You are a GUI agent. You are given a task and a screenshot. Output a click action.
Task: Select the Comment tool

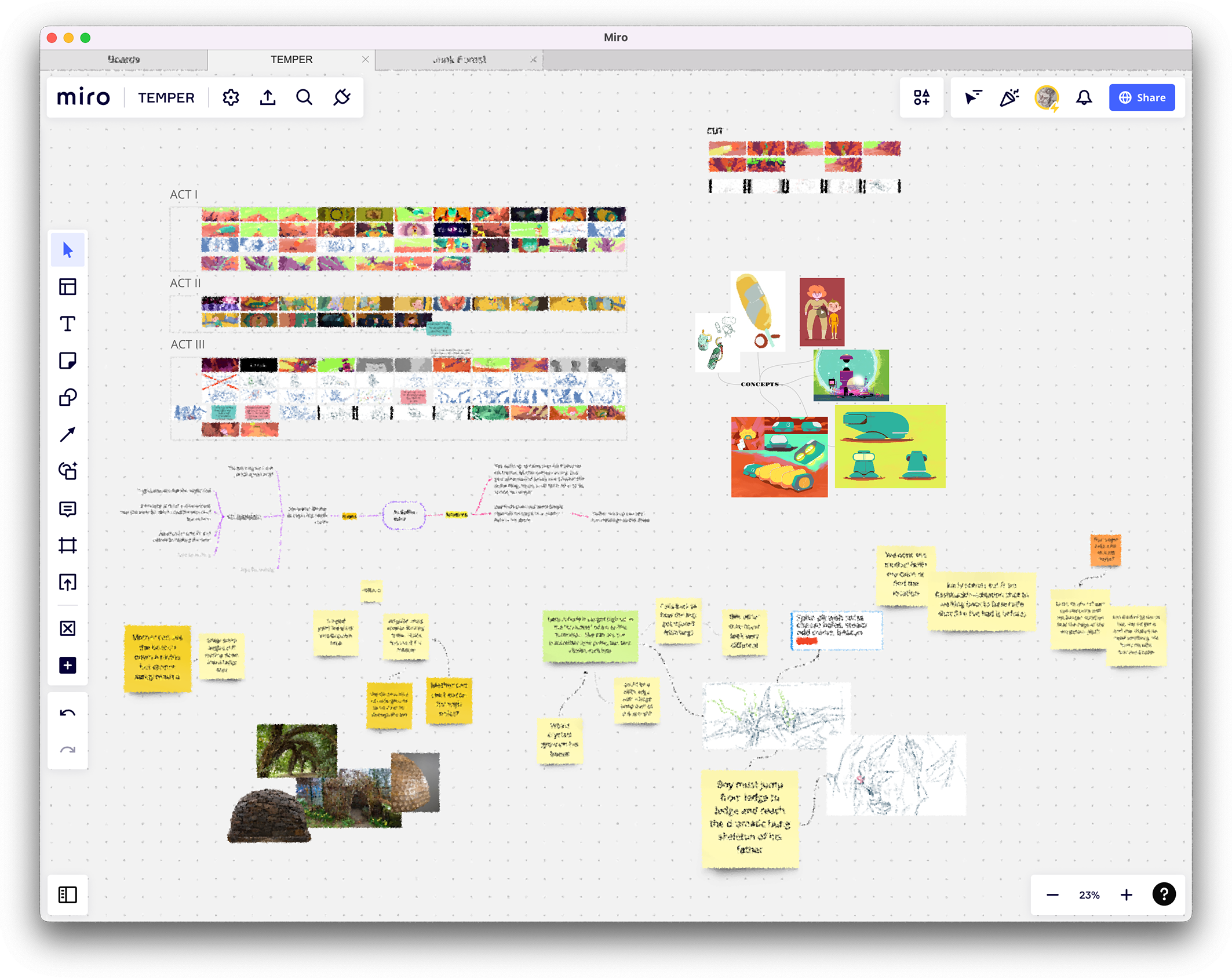tap(68, 509)
